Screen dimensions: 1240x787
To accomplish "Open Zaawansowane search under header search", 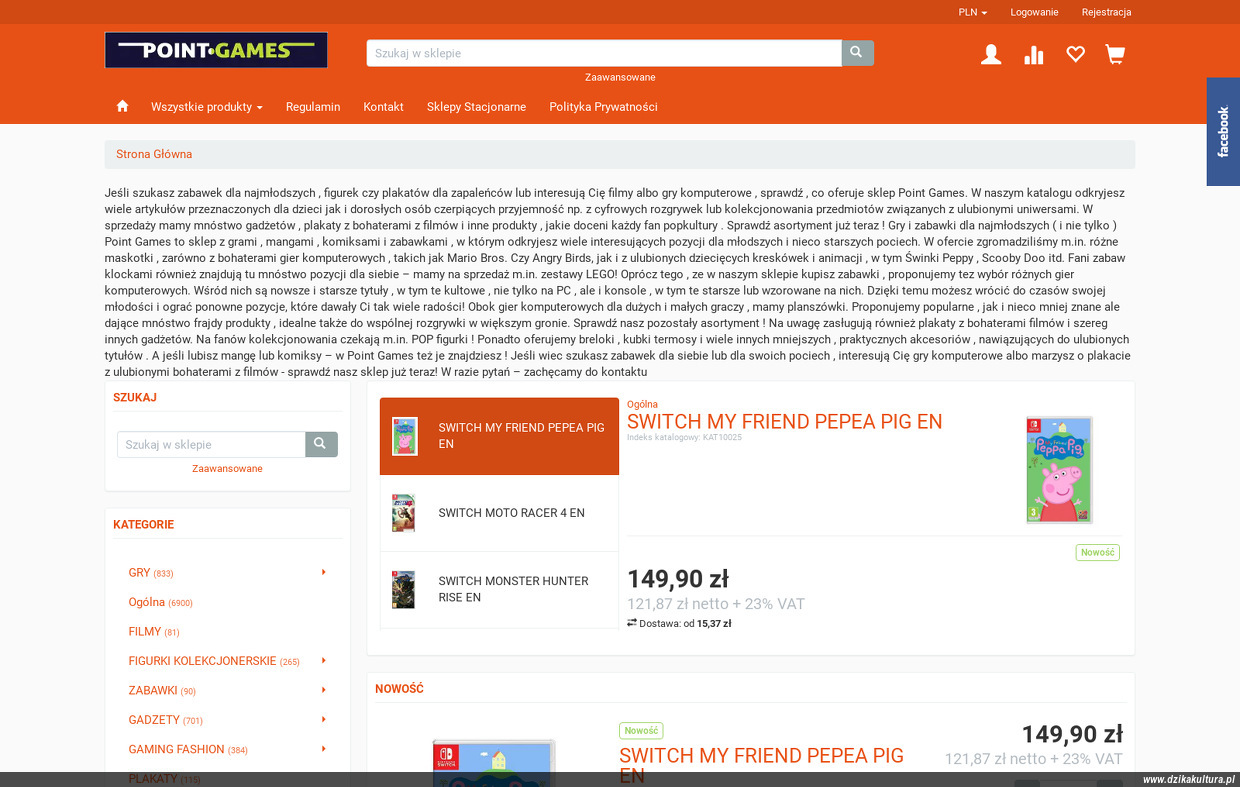I will (620, 77).
